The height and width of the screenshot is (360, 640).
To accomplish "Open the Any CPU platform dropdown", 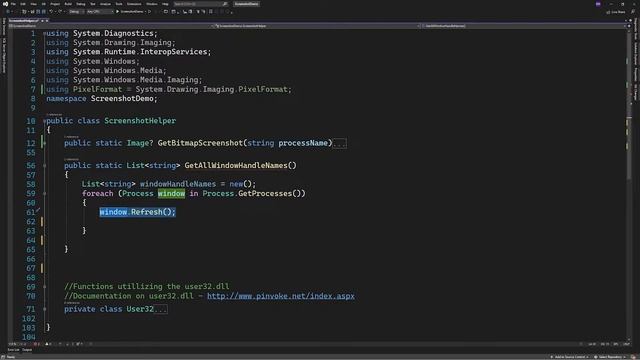I will click(x=100, y=11).
